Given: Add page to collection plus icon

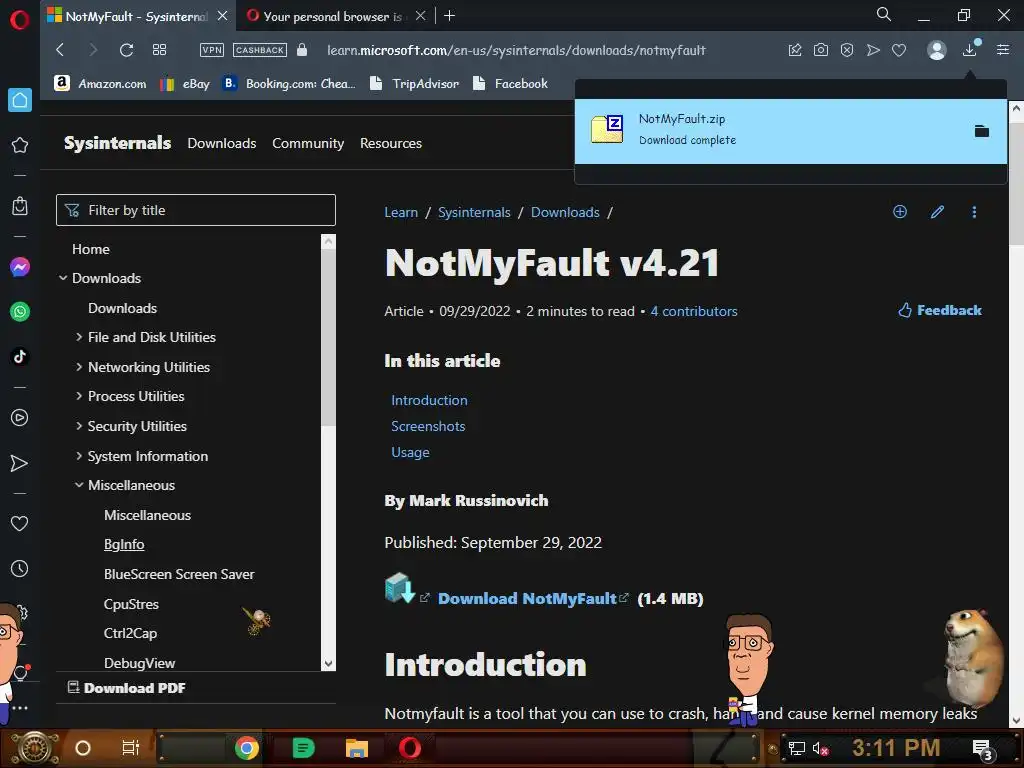Looking at the screenshot, I should (900, 212).
